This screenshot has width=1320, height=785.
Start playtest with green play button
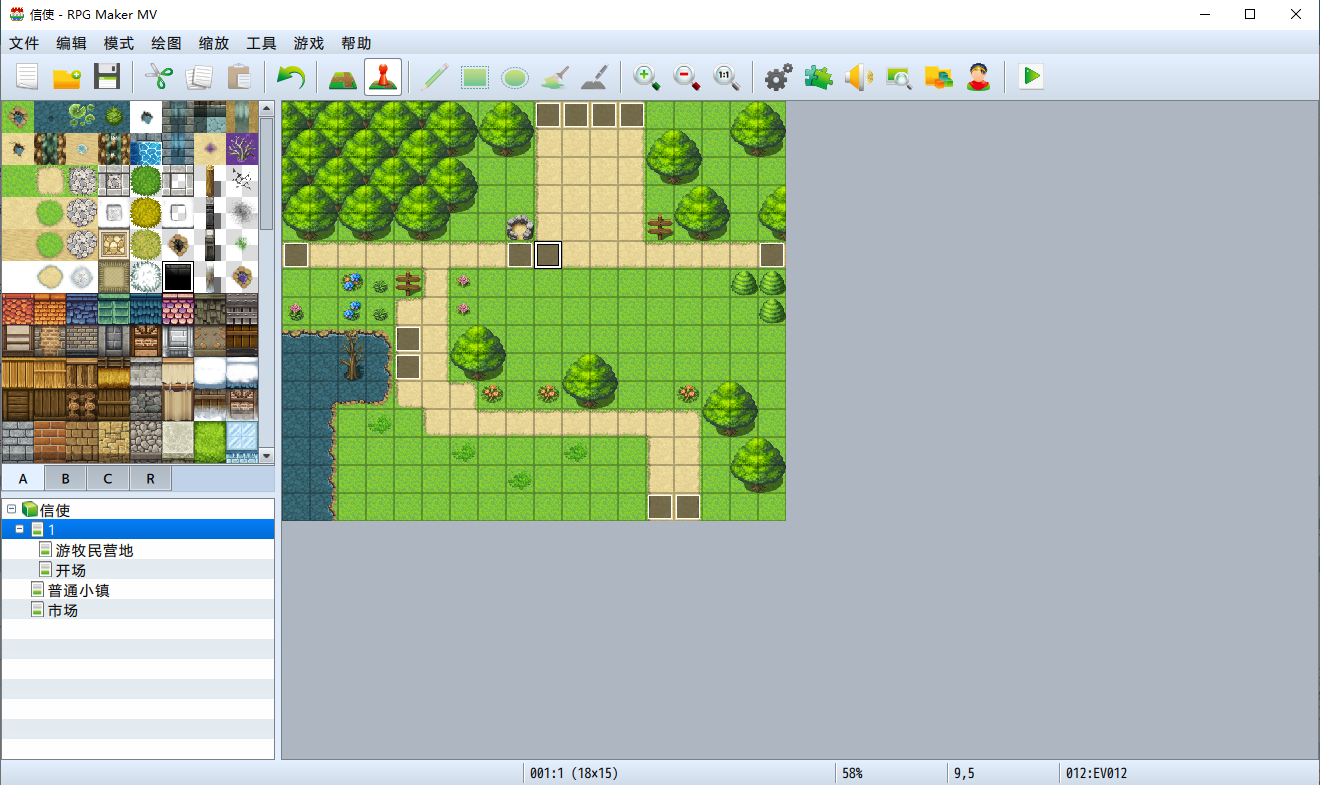1031,77
